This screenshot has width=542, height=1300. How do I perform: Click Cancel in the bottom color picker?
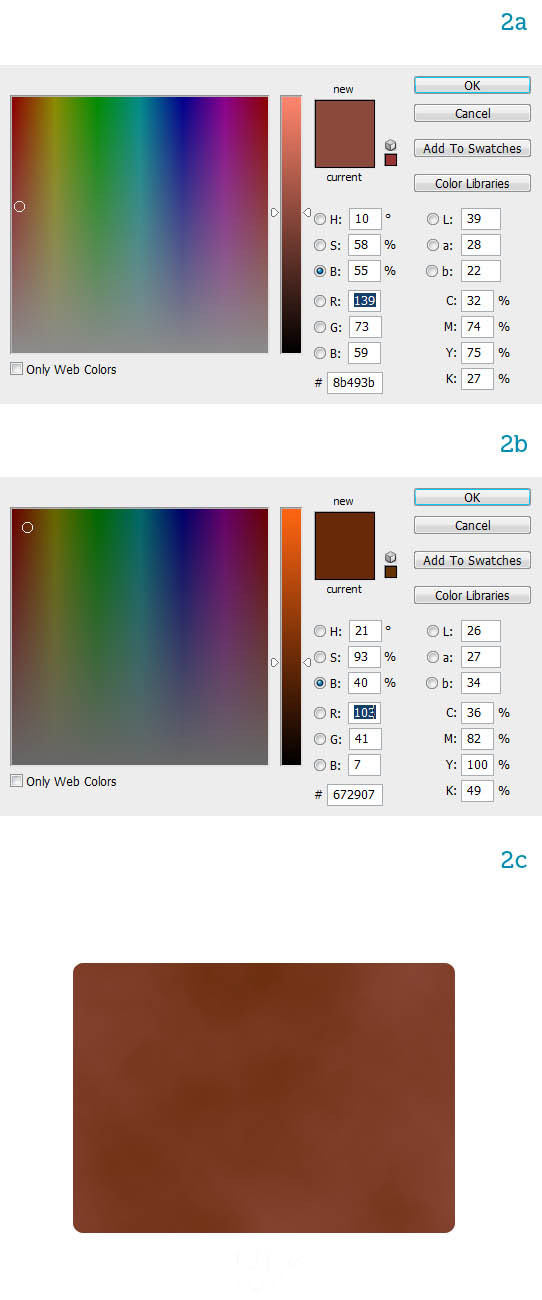click(x=472, y=525)
